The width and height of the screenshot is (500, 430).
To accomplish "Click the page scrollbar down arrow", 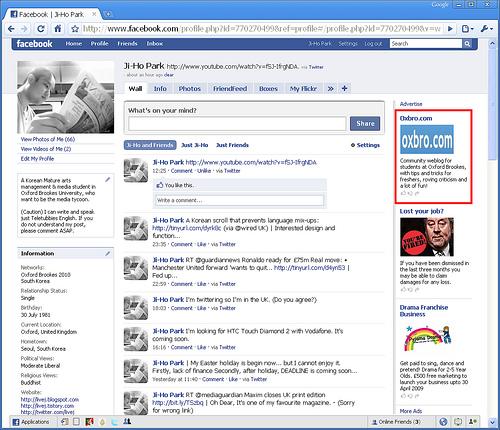I will coord(493,422).
